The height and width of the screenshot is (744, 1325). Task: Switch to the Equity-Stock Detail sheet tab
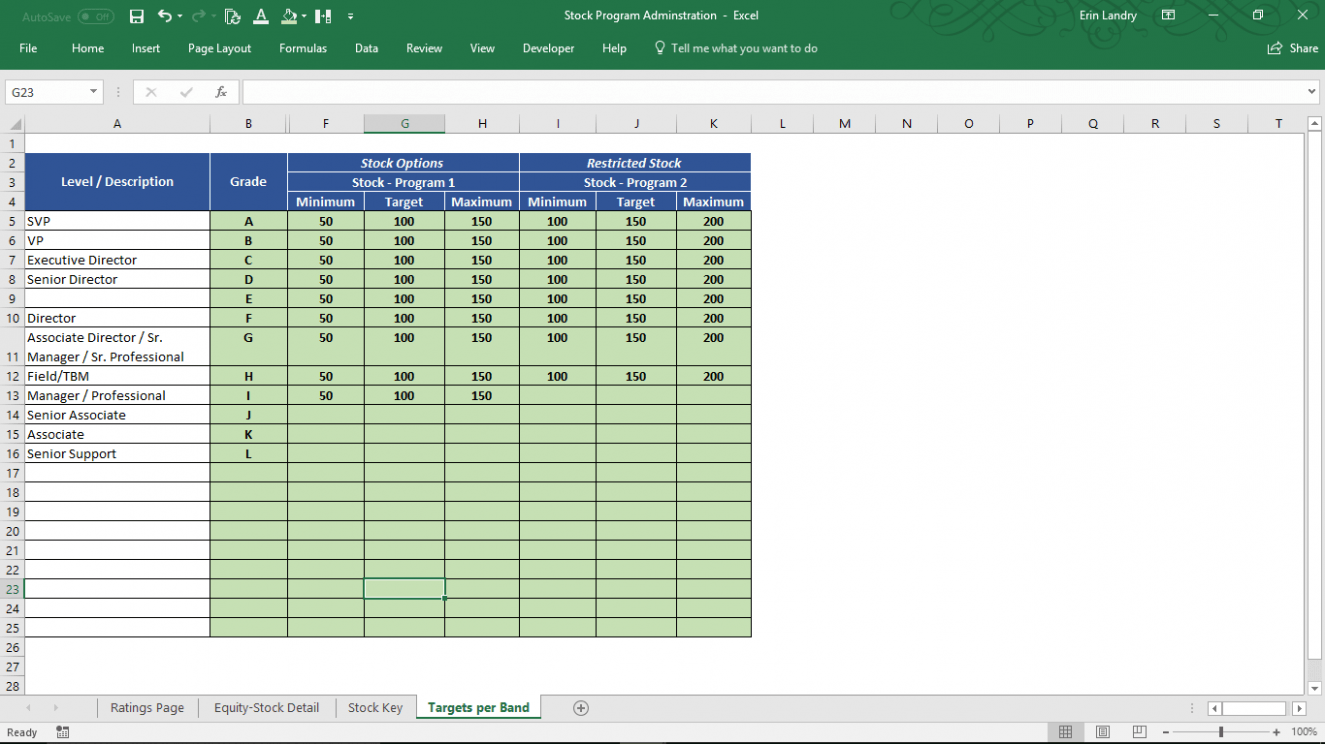click(x=266, y=707)
